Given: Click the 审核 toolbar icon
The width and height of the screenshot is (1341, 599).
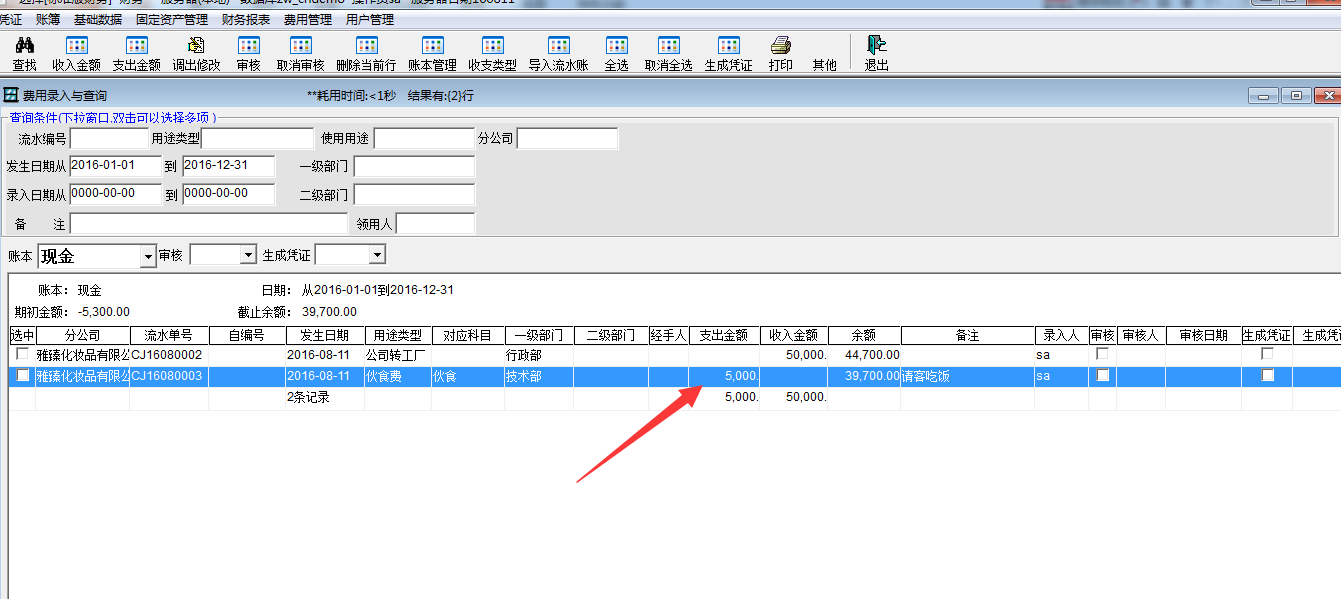Looking at the screenshot, I should [x=248, y=47].
